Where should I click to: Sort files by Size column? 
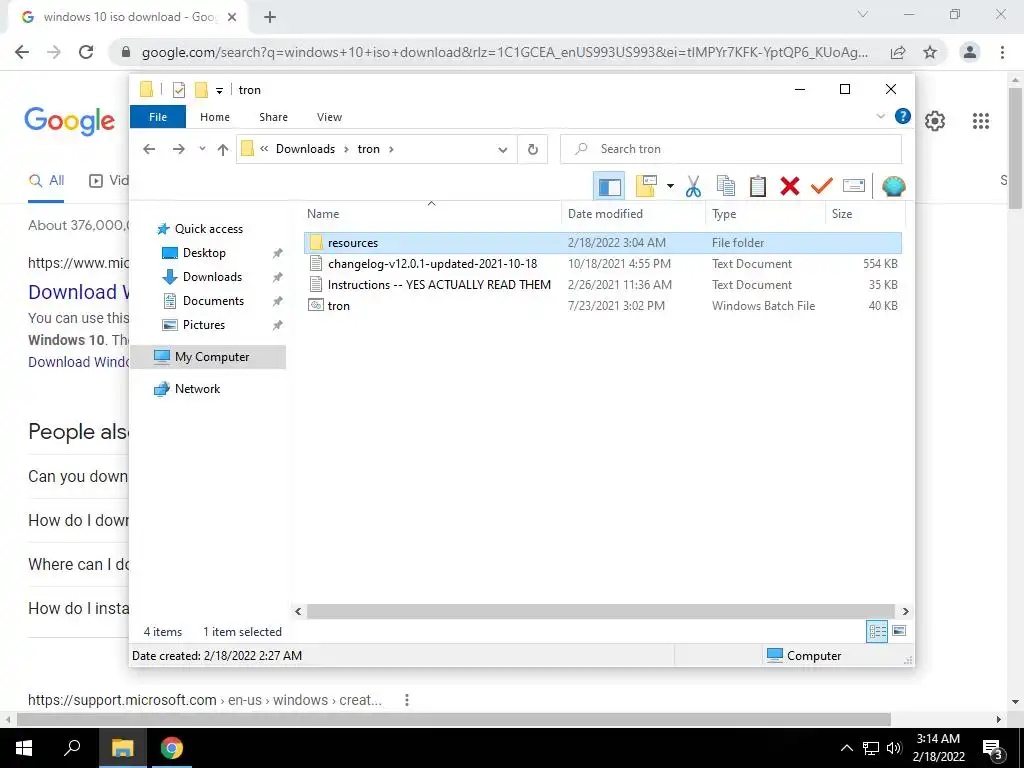coord(865,214)
